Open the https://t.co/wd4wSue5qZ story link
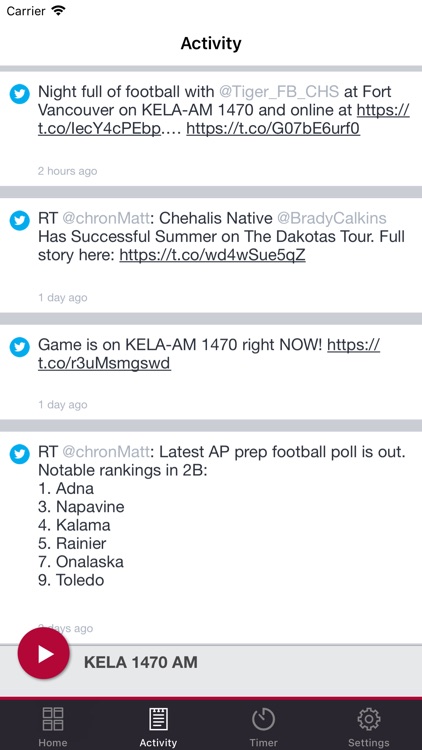This screenshot has height=750, width=422. point(212,255)
